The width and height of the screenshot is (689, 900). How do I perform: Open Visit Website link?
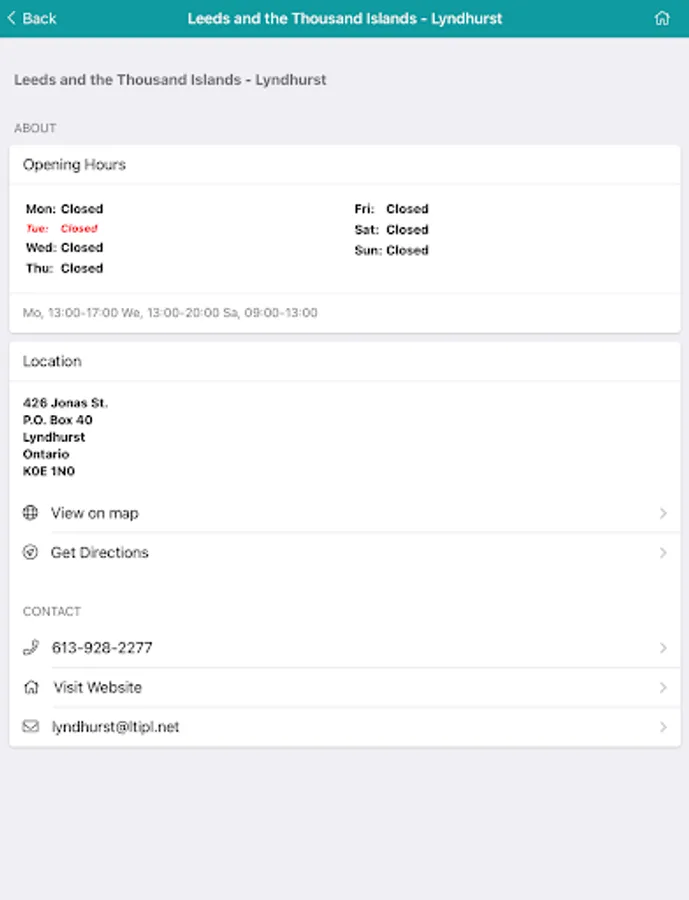(98, 687)
